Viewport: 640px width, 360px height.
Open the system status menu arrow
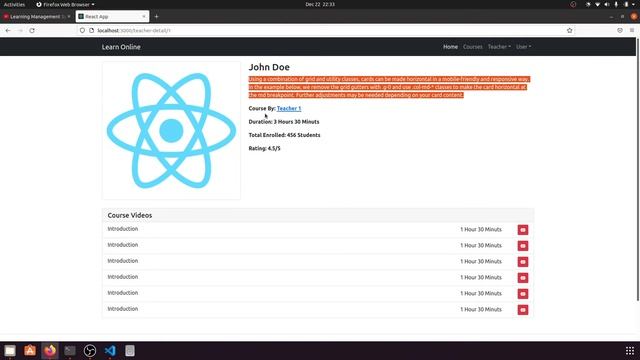tap(633, 4)
